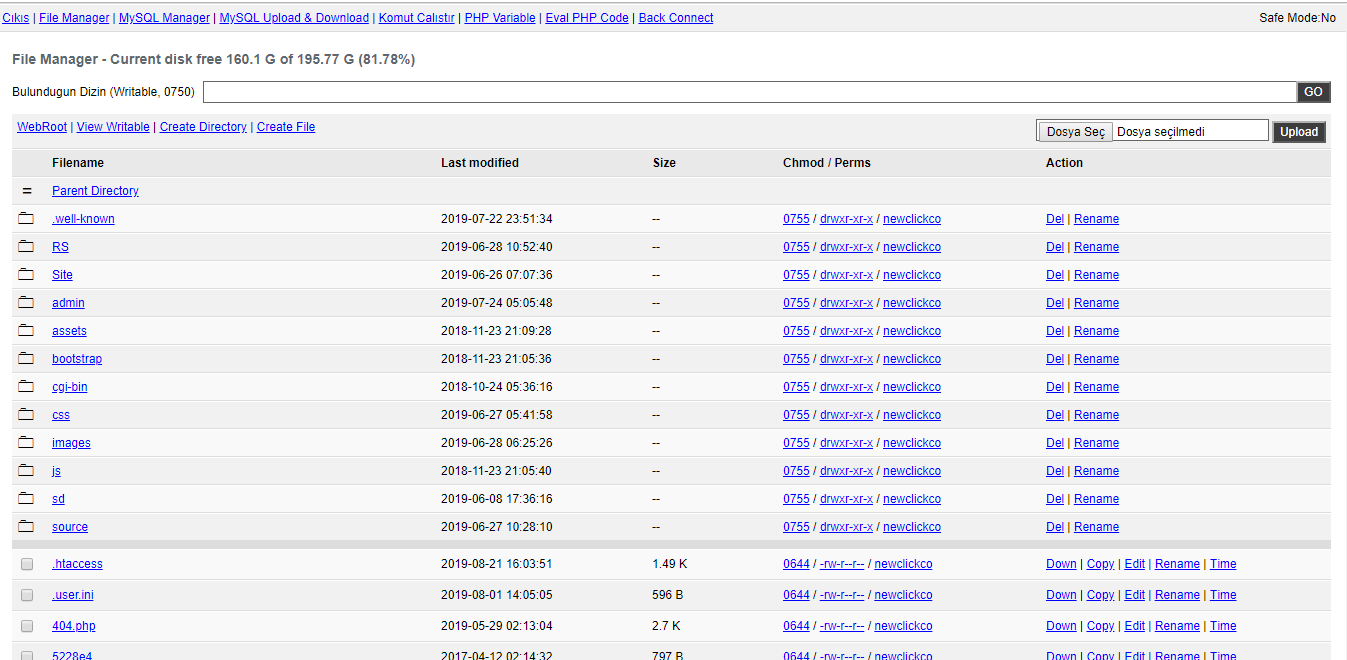The width and height of the screenshot is (1347, 660).
Task: Click the folder icon beside css
Action: tap(26, 415)
